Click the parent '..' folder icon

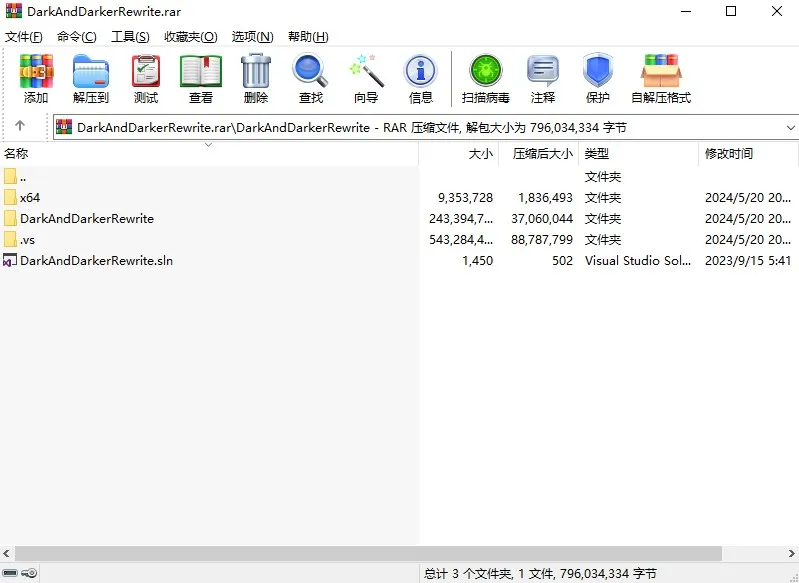pos(10,176)
